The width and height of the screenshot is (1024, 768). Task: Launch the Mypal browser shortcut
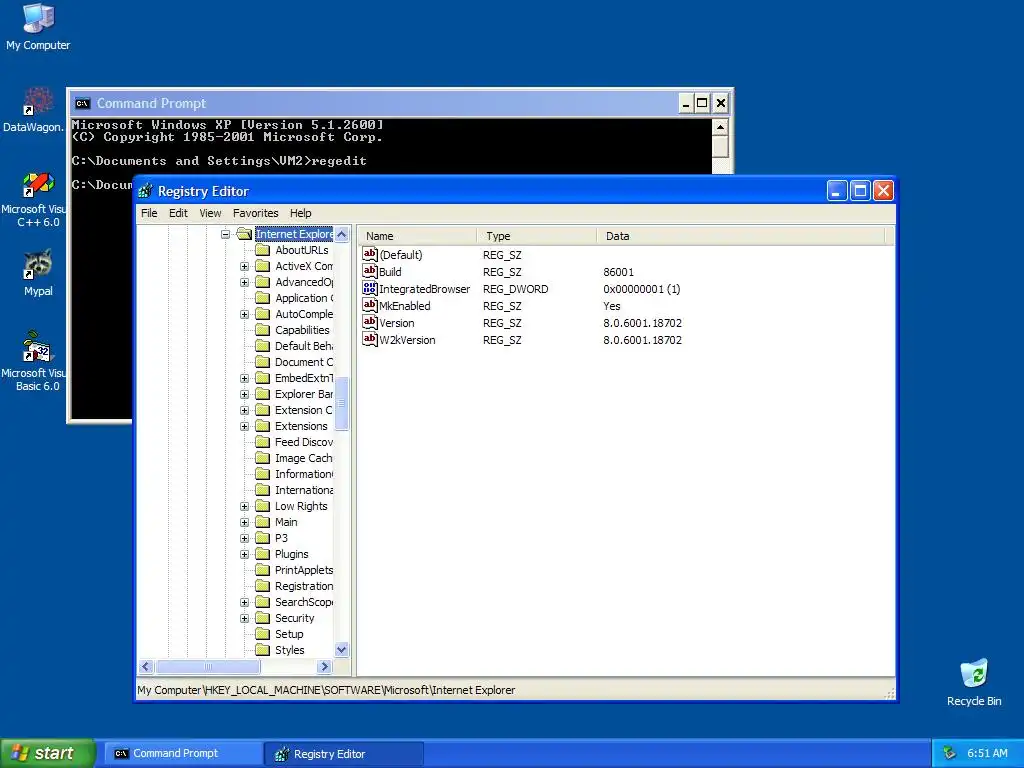click(38, 272)
